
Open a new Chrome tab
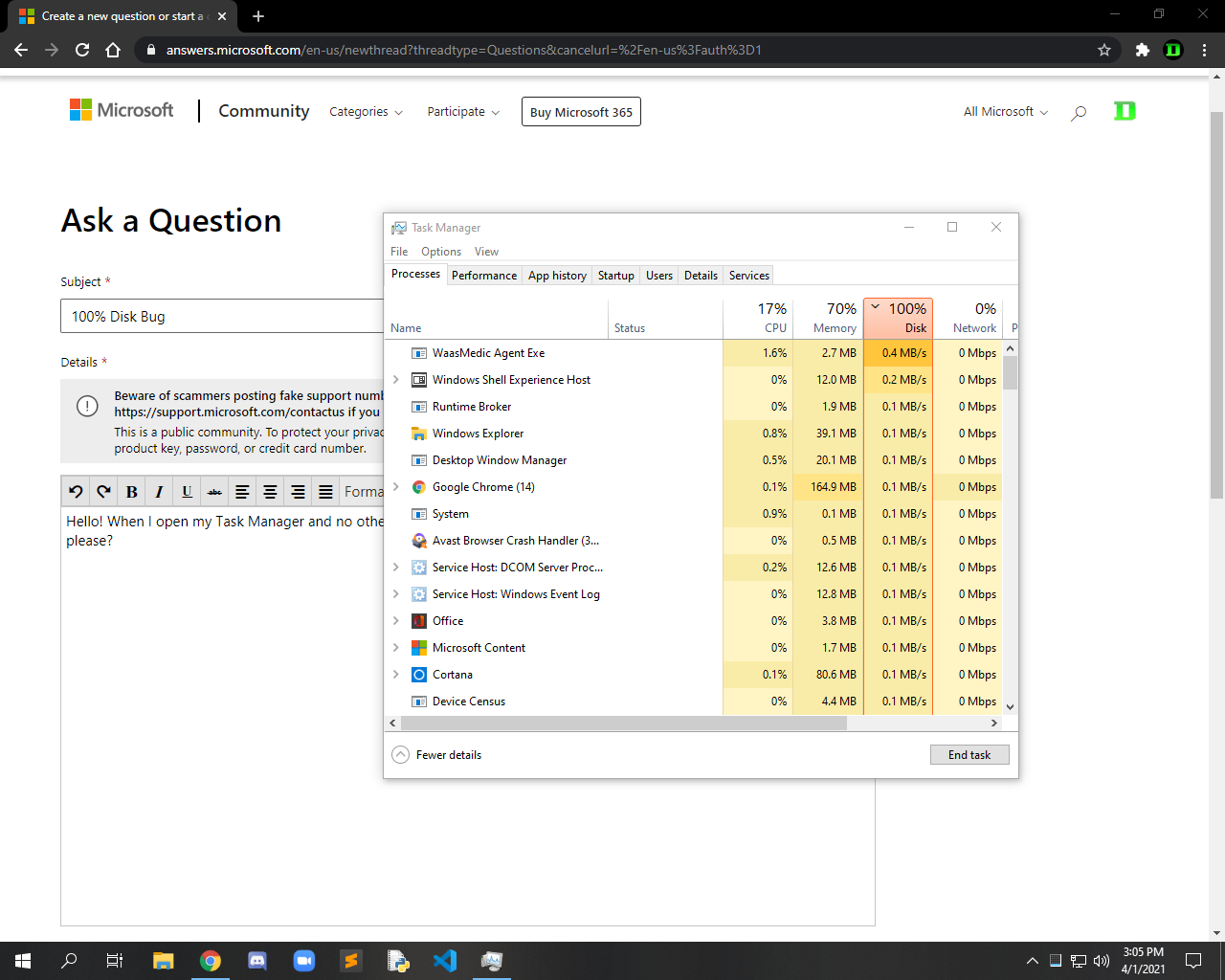258,16
